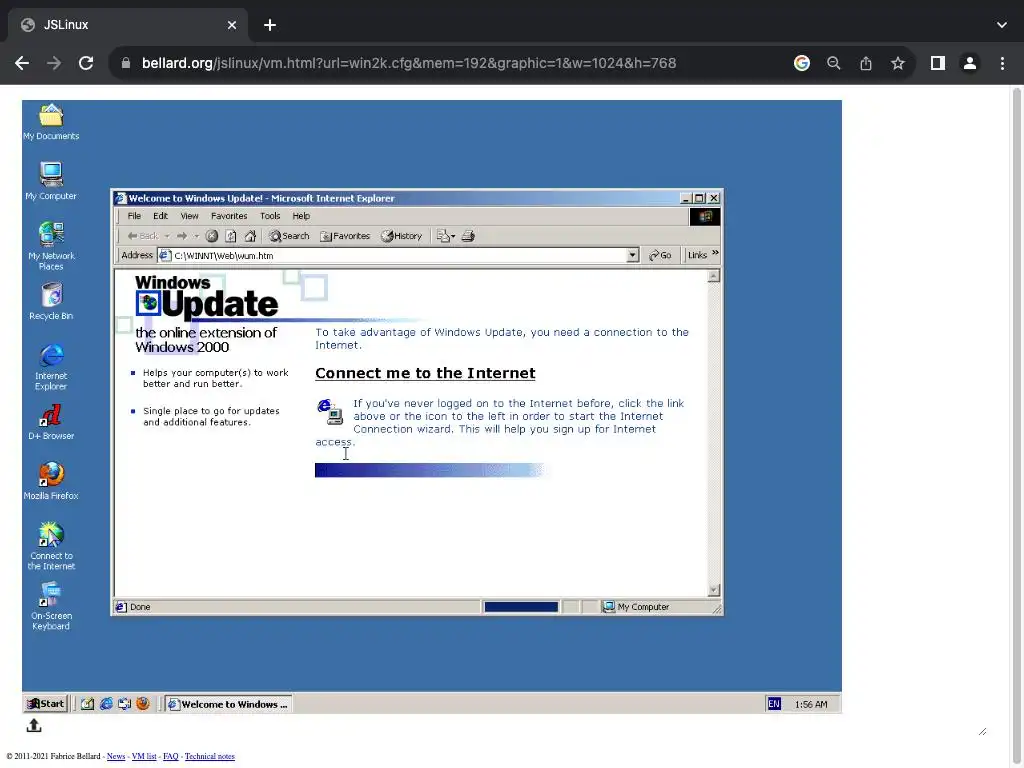Click the upload file arrow icon below VM
Viewport: 1024px width, 768px height.
(x=34, y=725)
